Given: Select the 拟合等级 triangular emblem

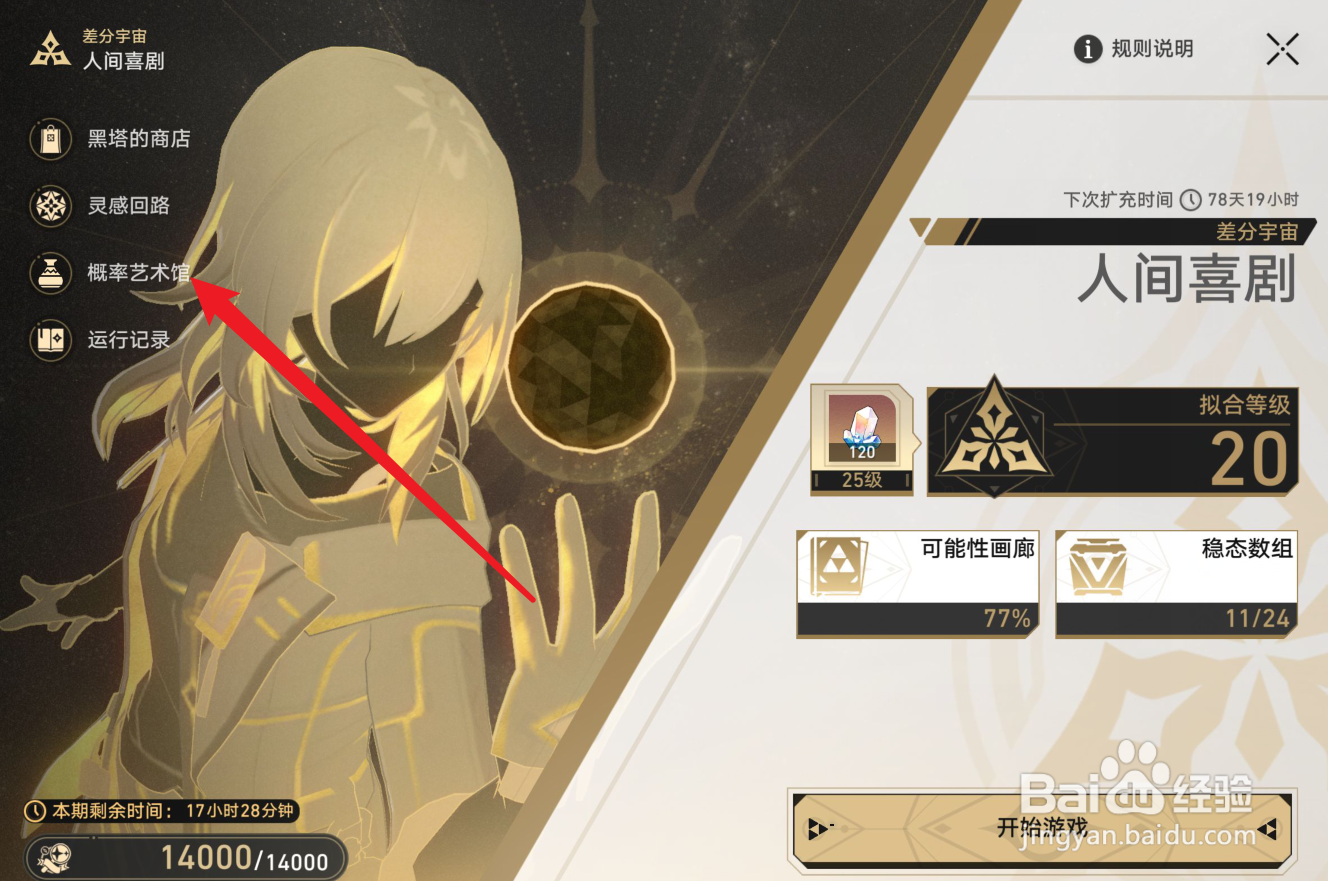Looking at the screenshot, I should tap(993, 437).
